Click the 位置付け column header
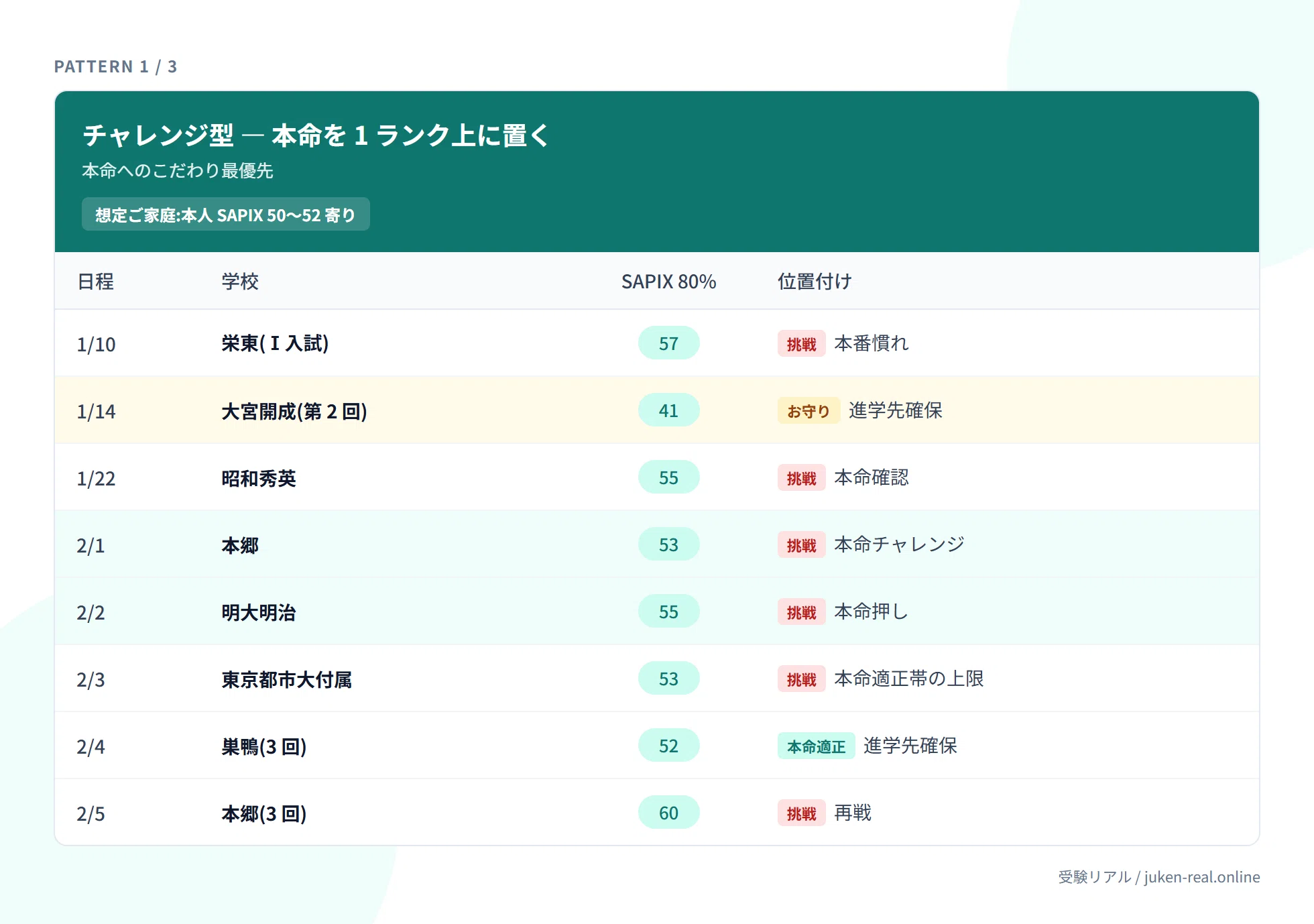The height and width of the screenshot is (924, 1314). pos(815,282)
